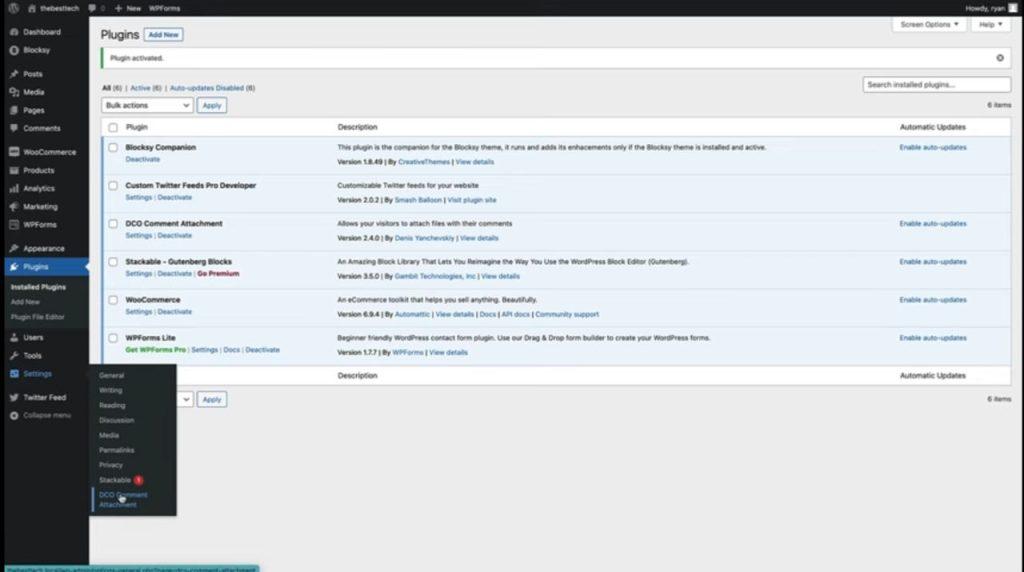1024x572 pixels.
Task: Click Go Premium under Stackable
Action: click(x=218, y=274)
